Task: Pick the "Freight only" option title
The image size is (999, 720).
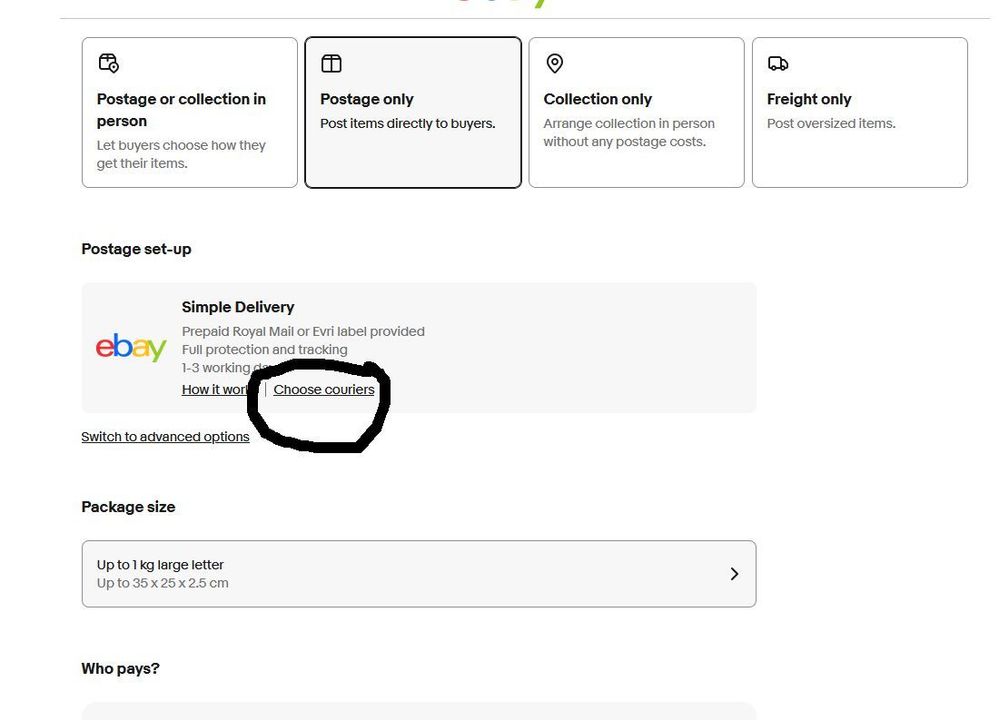Action: pos(809,99)
